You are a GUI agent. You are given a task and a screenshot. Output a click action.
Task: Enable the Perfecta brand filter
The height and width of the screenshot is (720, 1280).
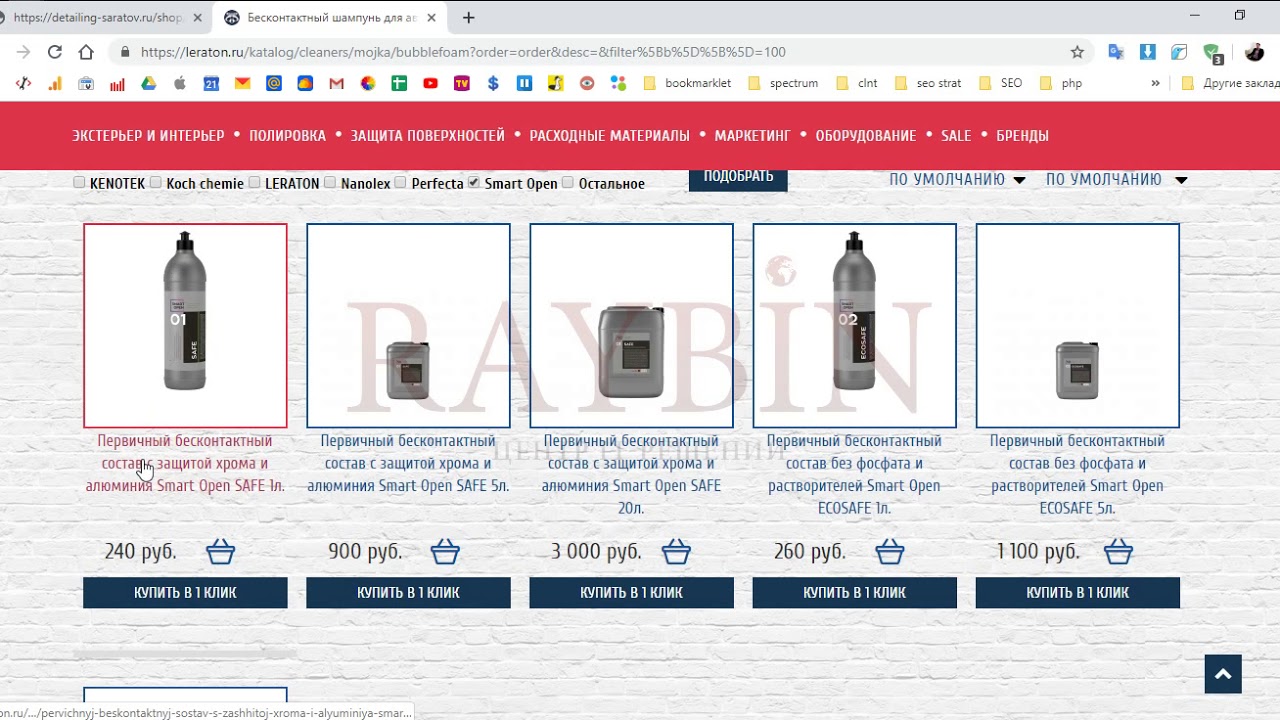[x=400, y=182]
